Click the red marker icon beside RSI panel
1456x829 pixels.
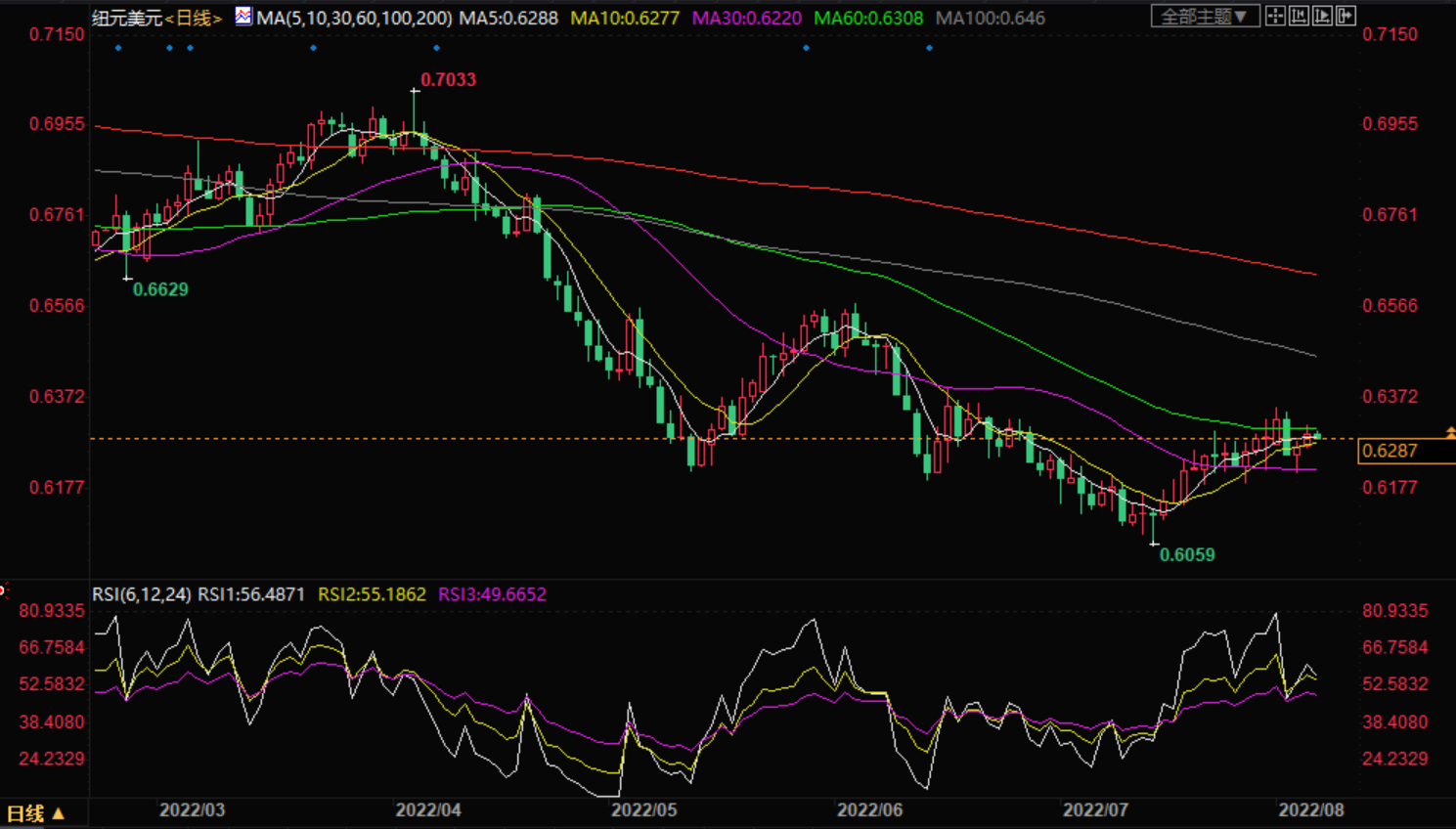pyautogui.click(x=3, y=589)
